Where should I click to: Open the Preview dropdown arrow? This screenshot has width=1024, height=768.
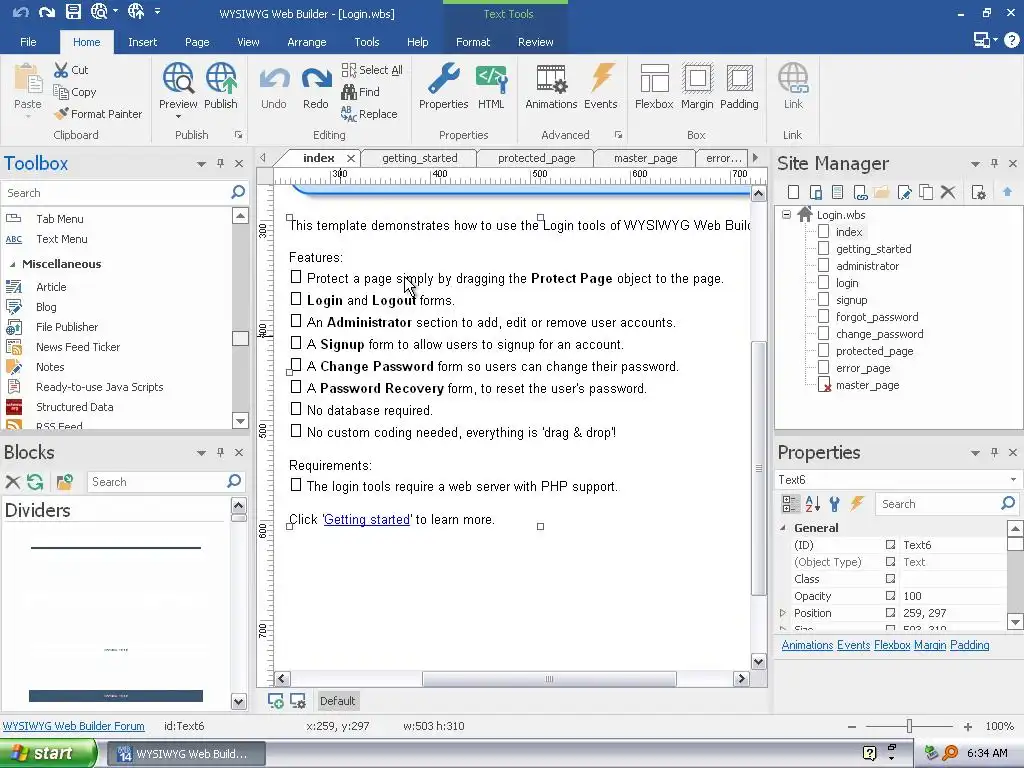tap(178, 117)
